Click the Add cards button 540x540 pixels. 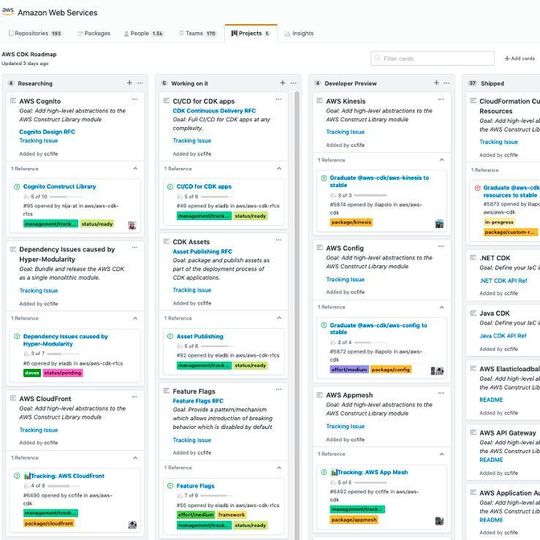click(520, 59)
